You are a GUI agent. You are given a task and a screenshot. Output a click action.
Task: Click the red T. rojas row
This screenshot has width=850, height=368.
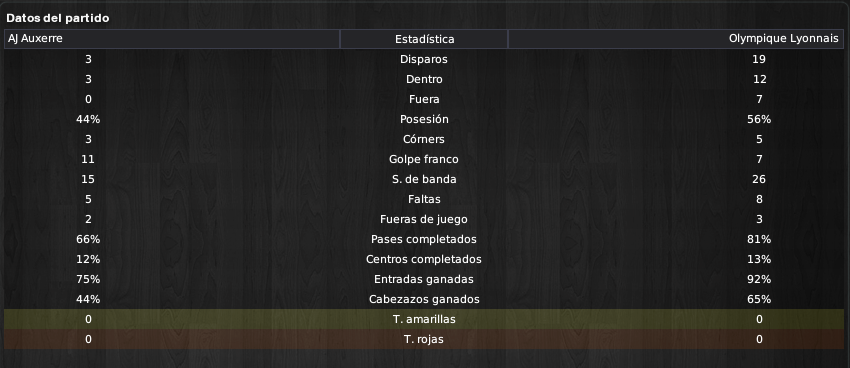click(x=424, y=340)
